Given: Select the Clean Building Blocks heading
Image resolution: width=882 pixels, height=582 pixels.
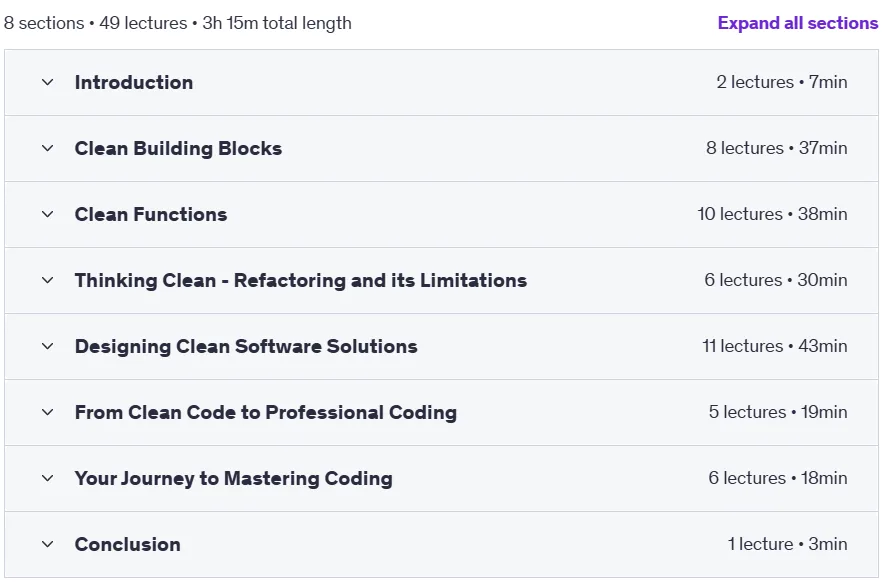Looking at the screenshot, I should coord(178,148).
